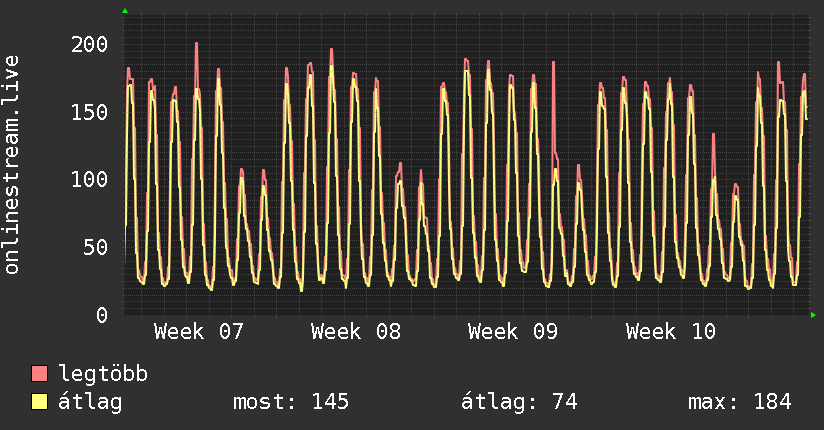Select the legtöbb legend label
Screen dimensions: 824x430
coord(103,374)
